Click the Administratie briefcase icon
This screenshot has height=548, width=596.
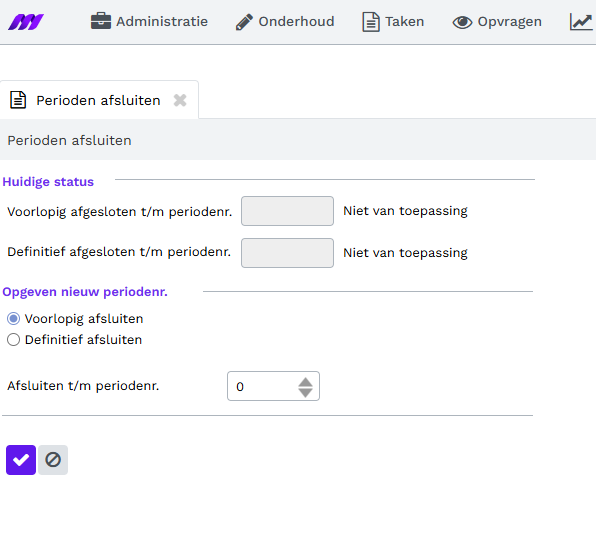(x=101, y=21)
